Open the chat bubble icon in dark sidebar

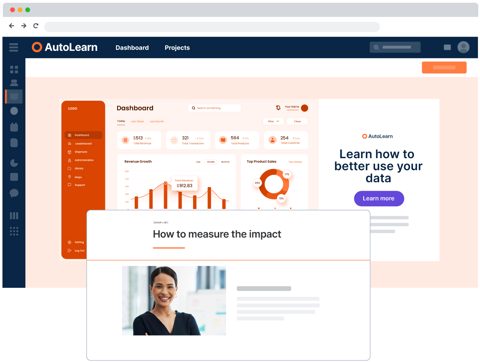14,193
